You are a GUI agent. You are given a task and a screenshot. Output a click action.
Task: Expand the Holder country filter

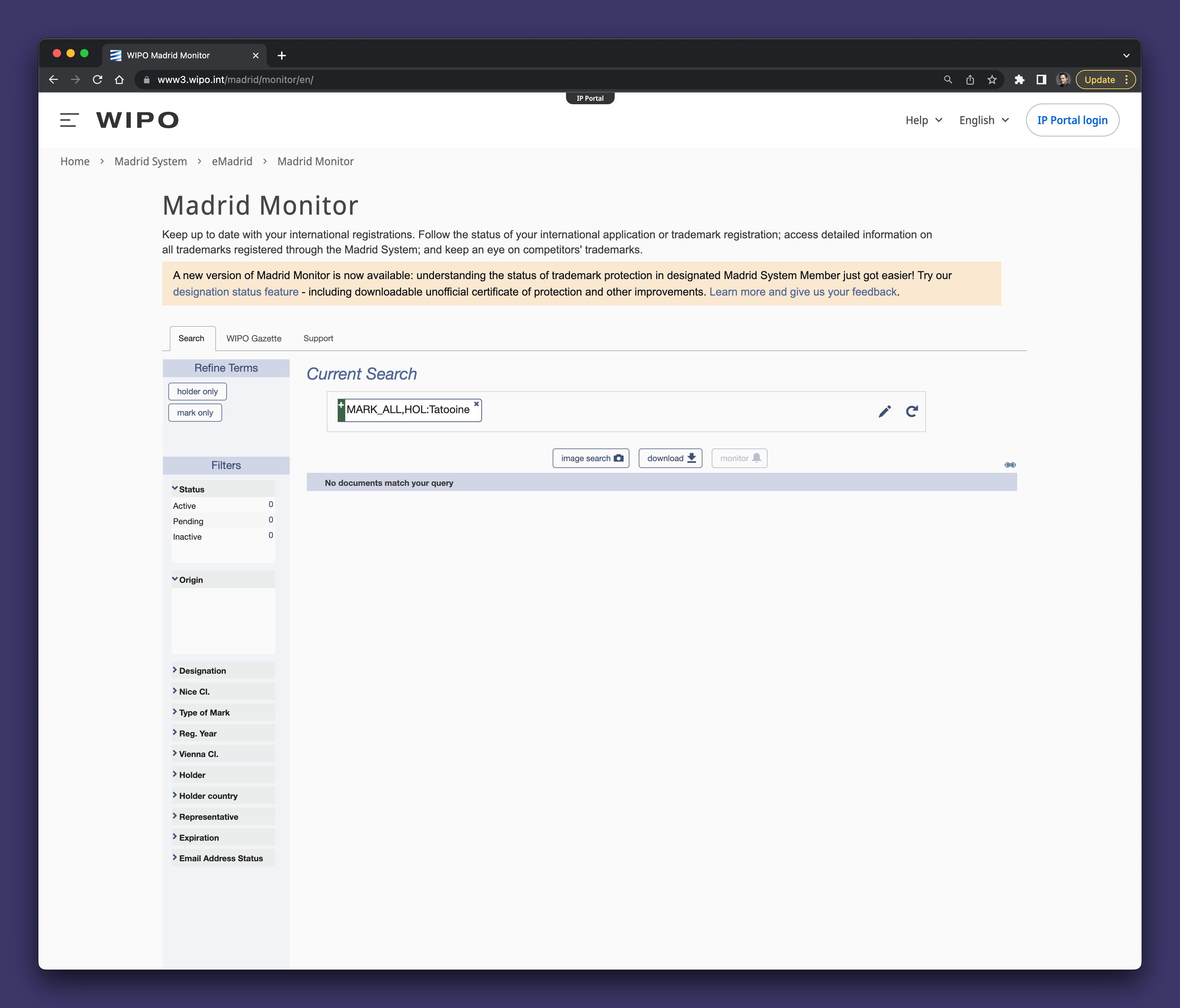tap(223, 795)
